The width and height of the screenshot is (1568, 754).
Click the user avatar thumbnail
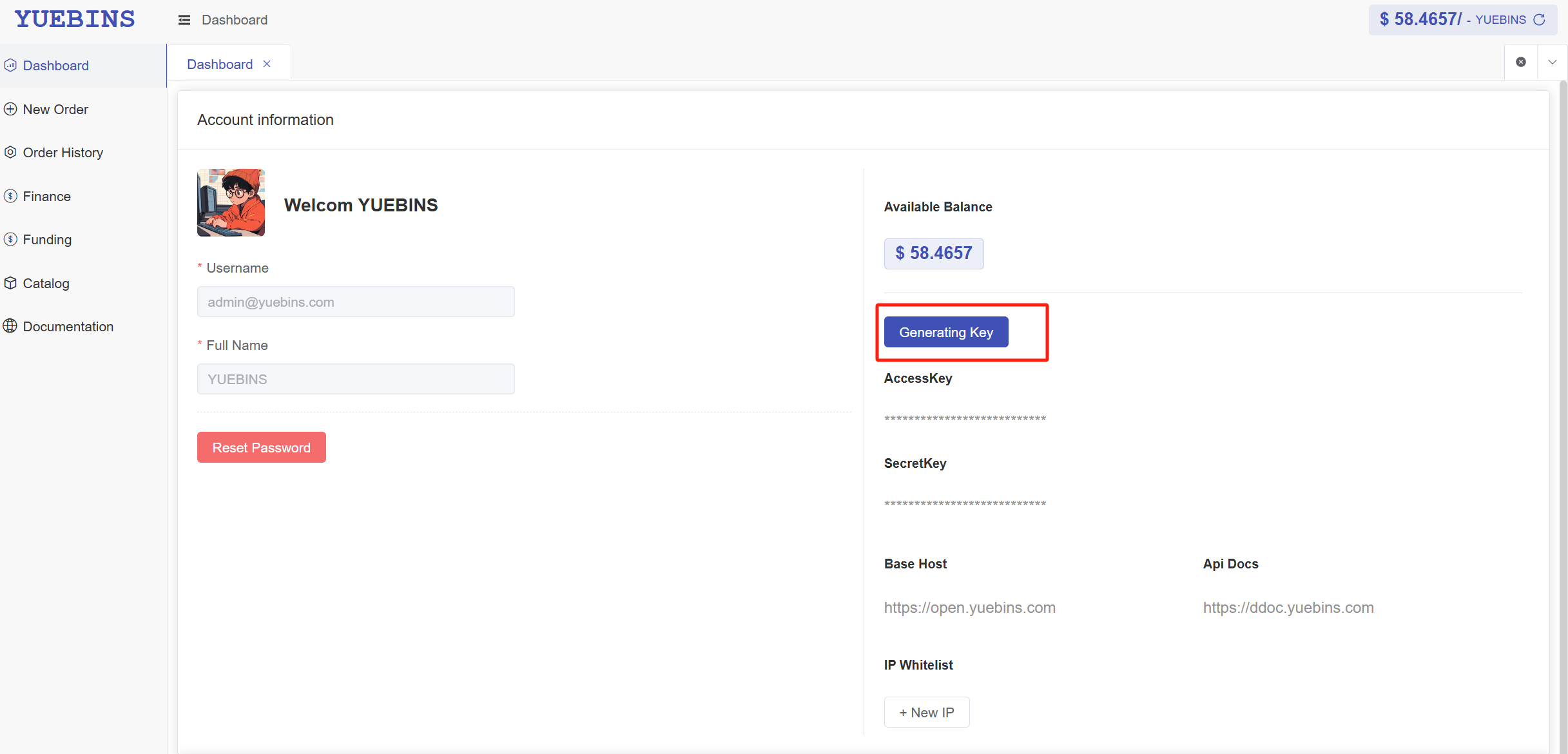(231, 203)
